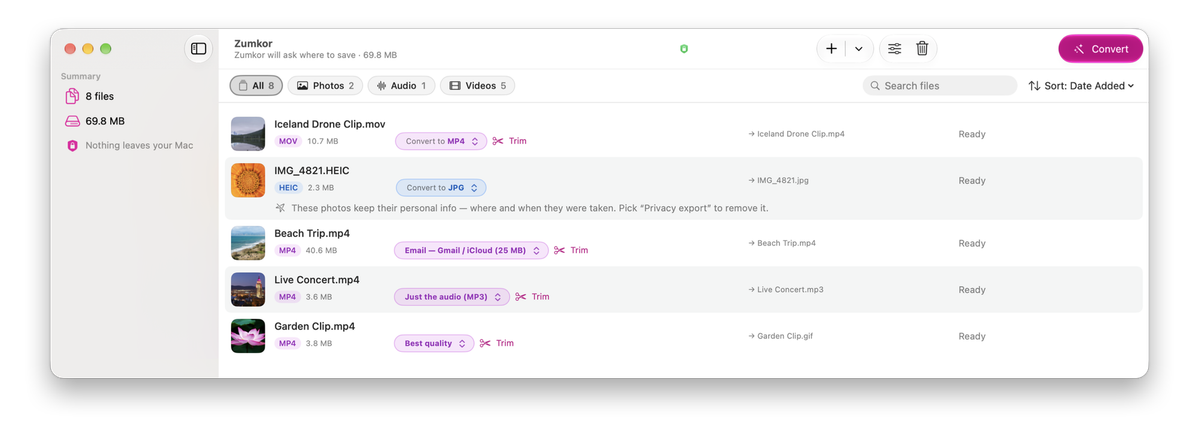Screen dimensions: 1200x440
Task: Open Convert to JPG dropdown for IMG_4821
Action: tap(441, 187)
